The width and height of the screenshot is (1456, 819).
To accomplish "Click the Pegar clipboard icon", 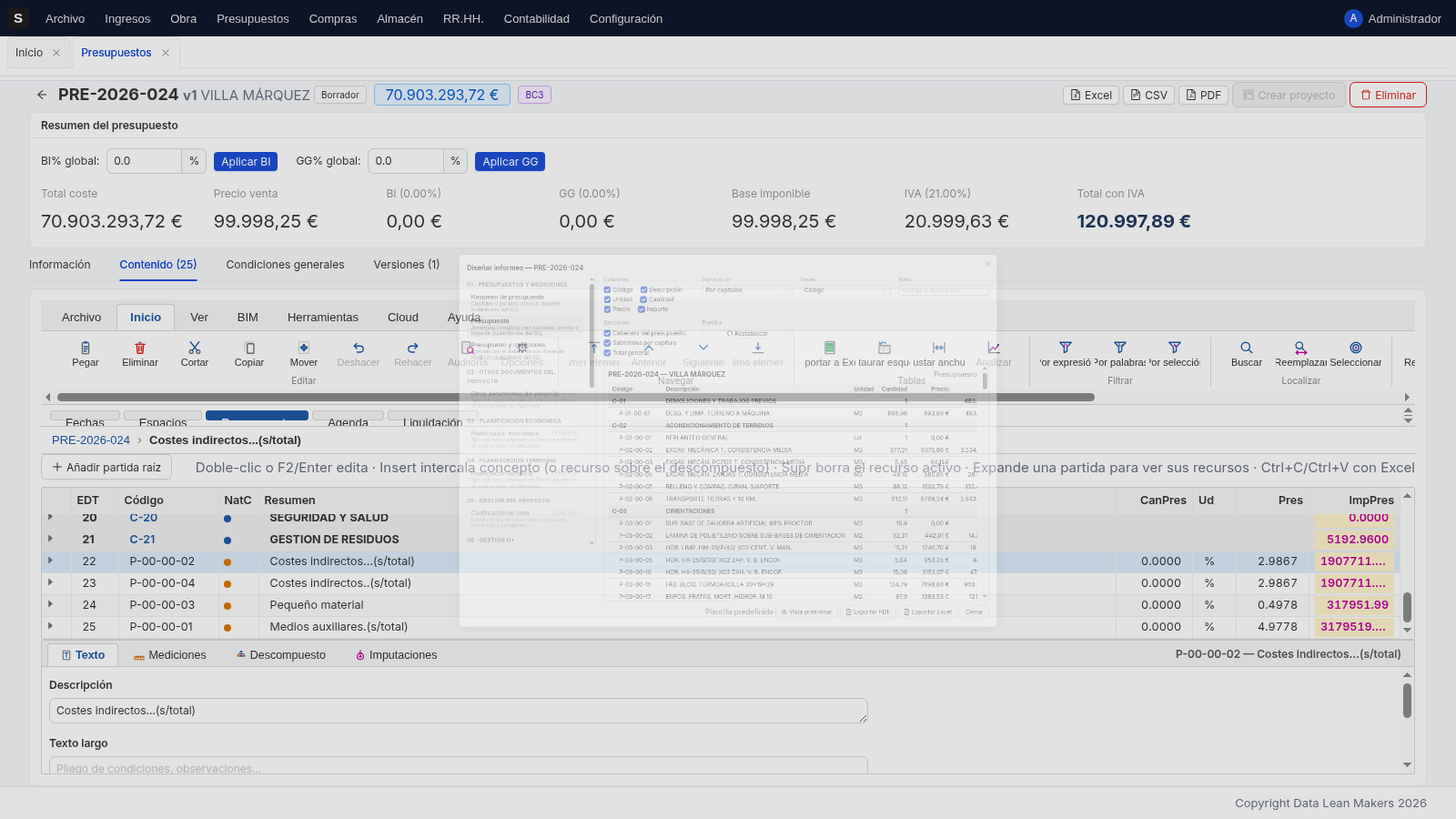I will (86, 348).
